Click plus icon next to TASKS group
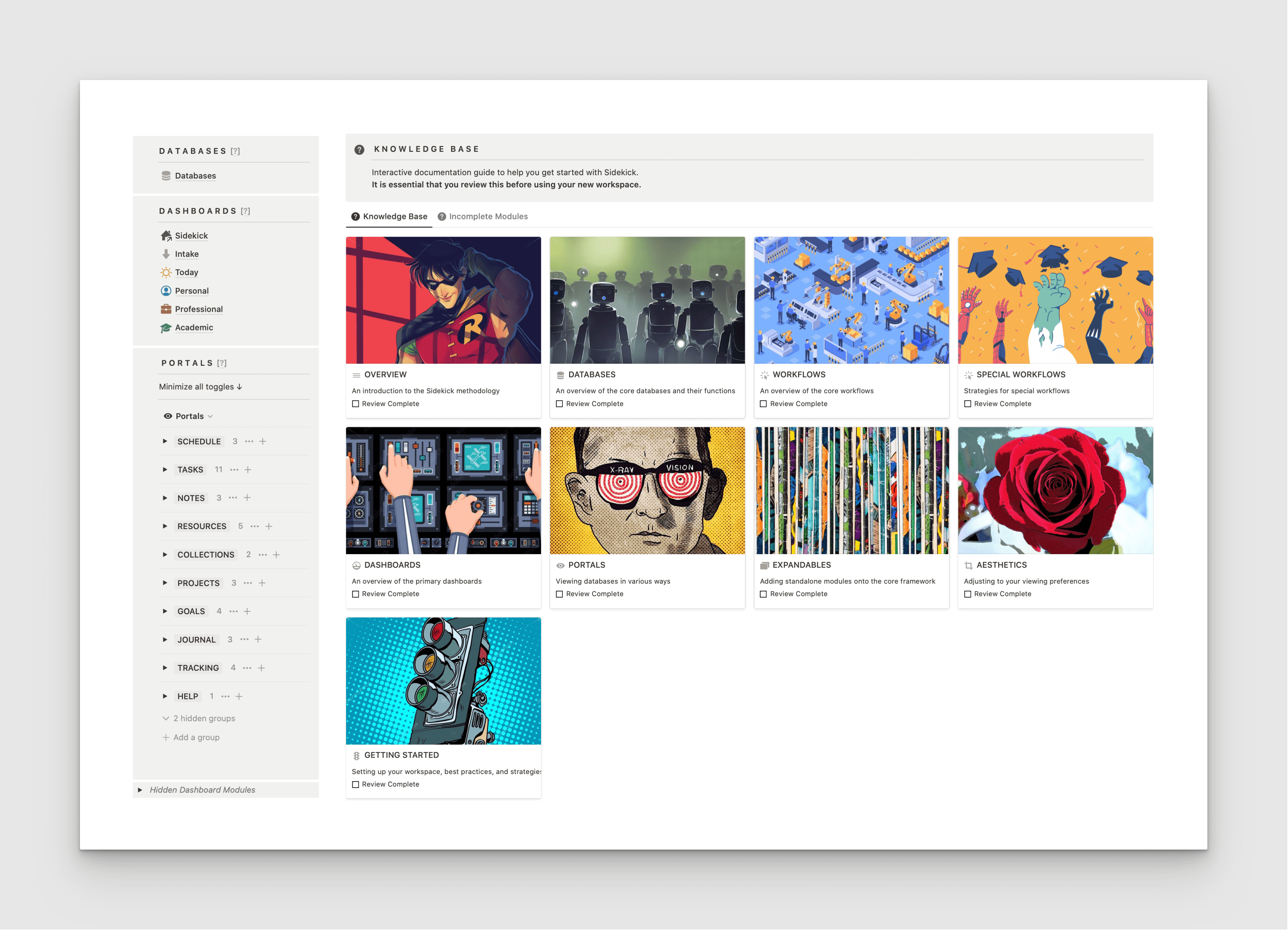1288x930 pixels. pos(248,470)
